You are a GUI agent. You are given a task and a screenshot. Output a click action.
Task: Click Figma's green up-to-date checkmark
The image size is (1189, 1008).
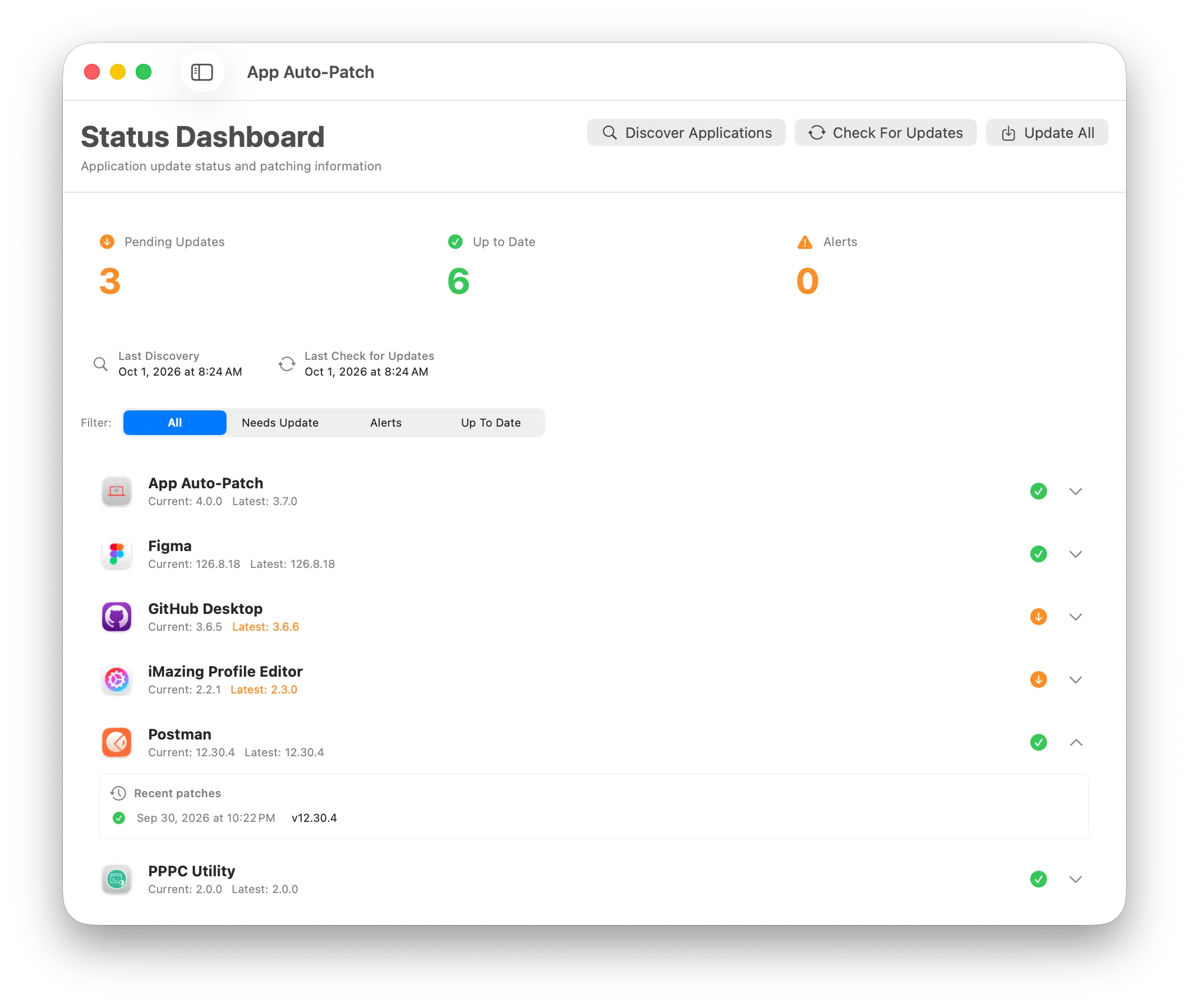pos(1039,554)
